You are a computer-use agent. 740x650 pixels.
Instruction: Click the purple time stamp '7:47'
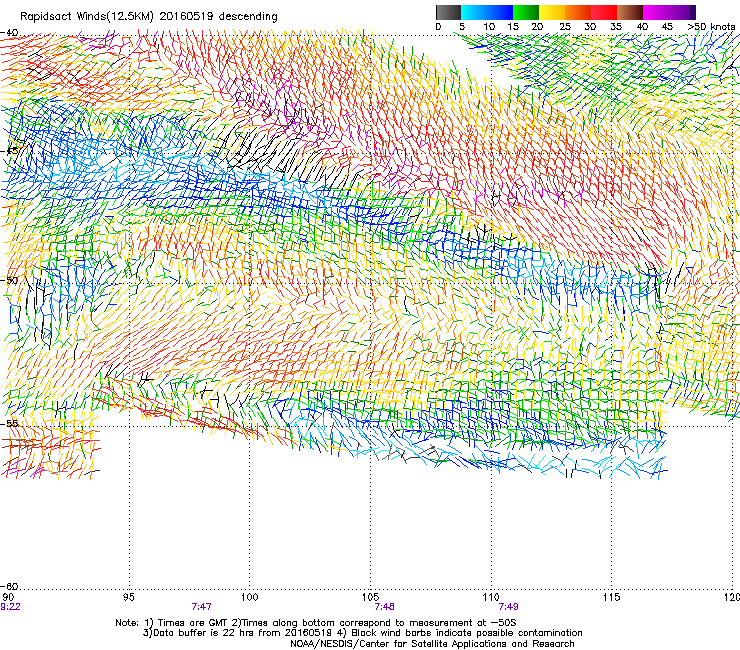point(202,607)
